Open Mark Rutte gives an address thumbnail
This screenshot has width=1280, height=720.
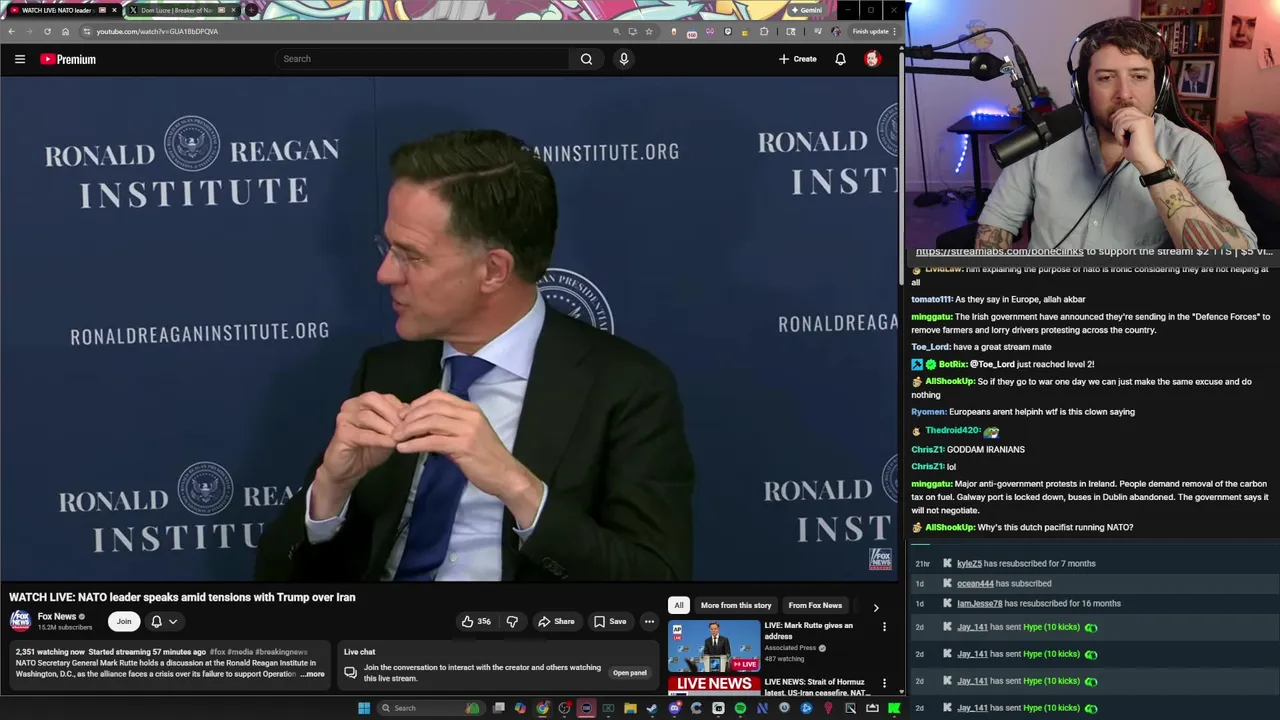click(714, 647)
